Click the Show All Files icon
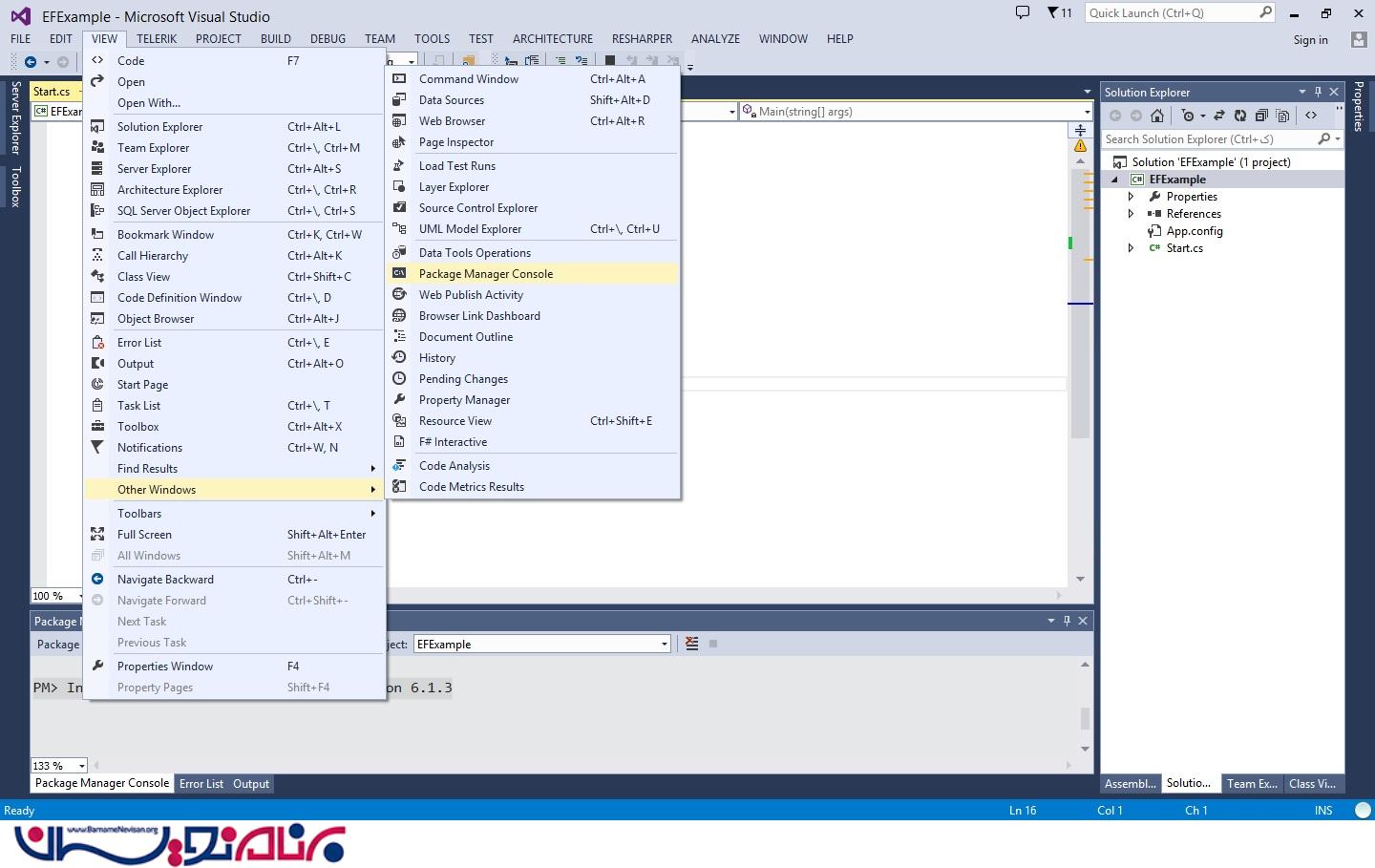 click(x=1282, y=116)
